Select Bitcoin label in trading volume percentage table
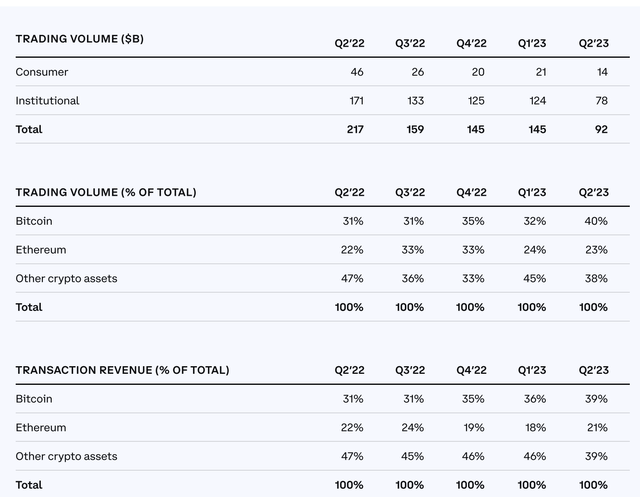The height and width of the screenshot is (497, 640). point(34,221)
